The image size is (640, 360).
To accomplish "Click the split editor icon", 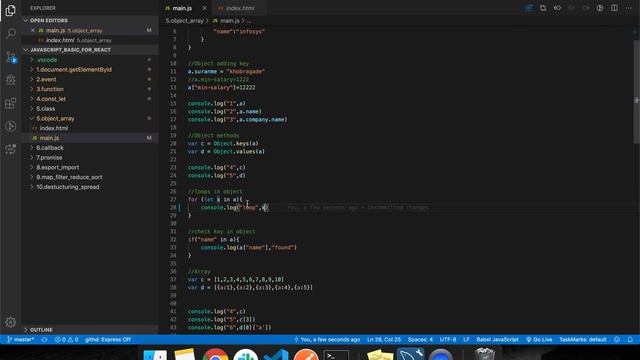I will (x=614, y=8).
